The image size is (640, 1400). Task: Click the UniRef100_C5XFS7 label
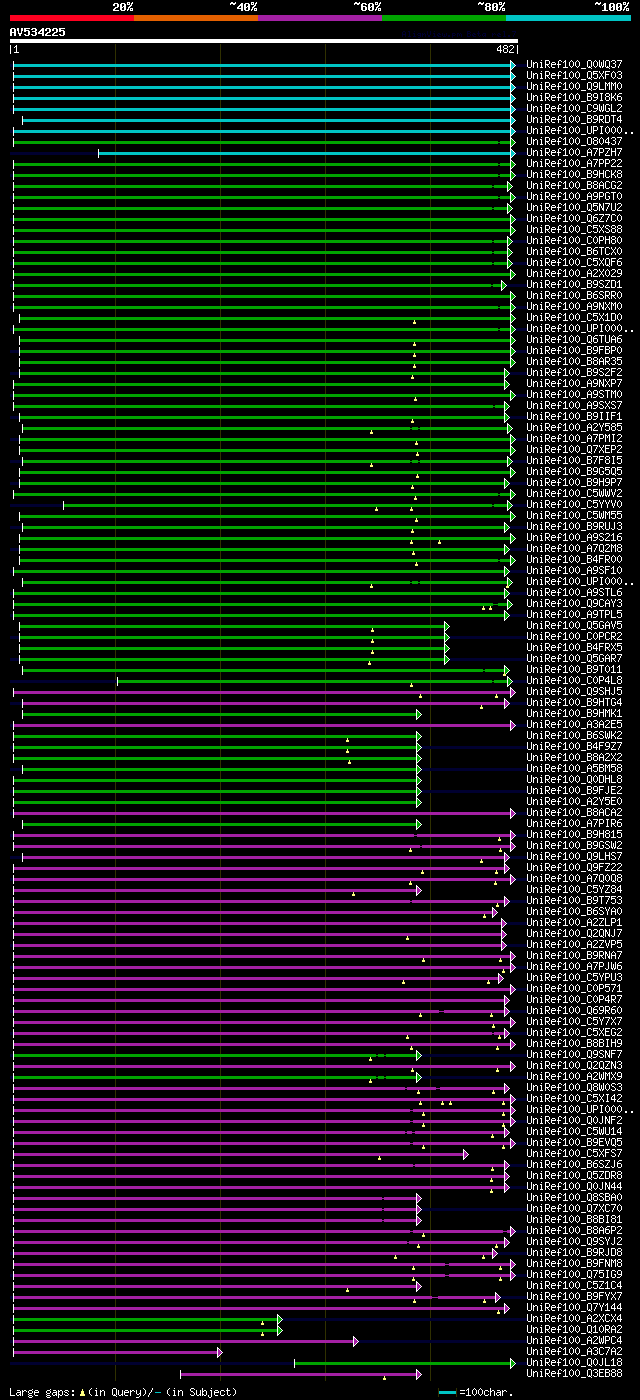pyautogui.click(x=574, y=1153)
